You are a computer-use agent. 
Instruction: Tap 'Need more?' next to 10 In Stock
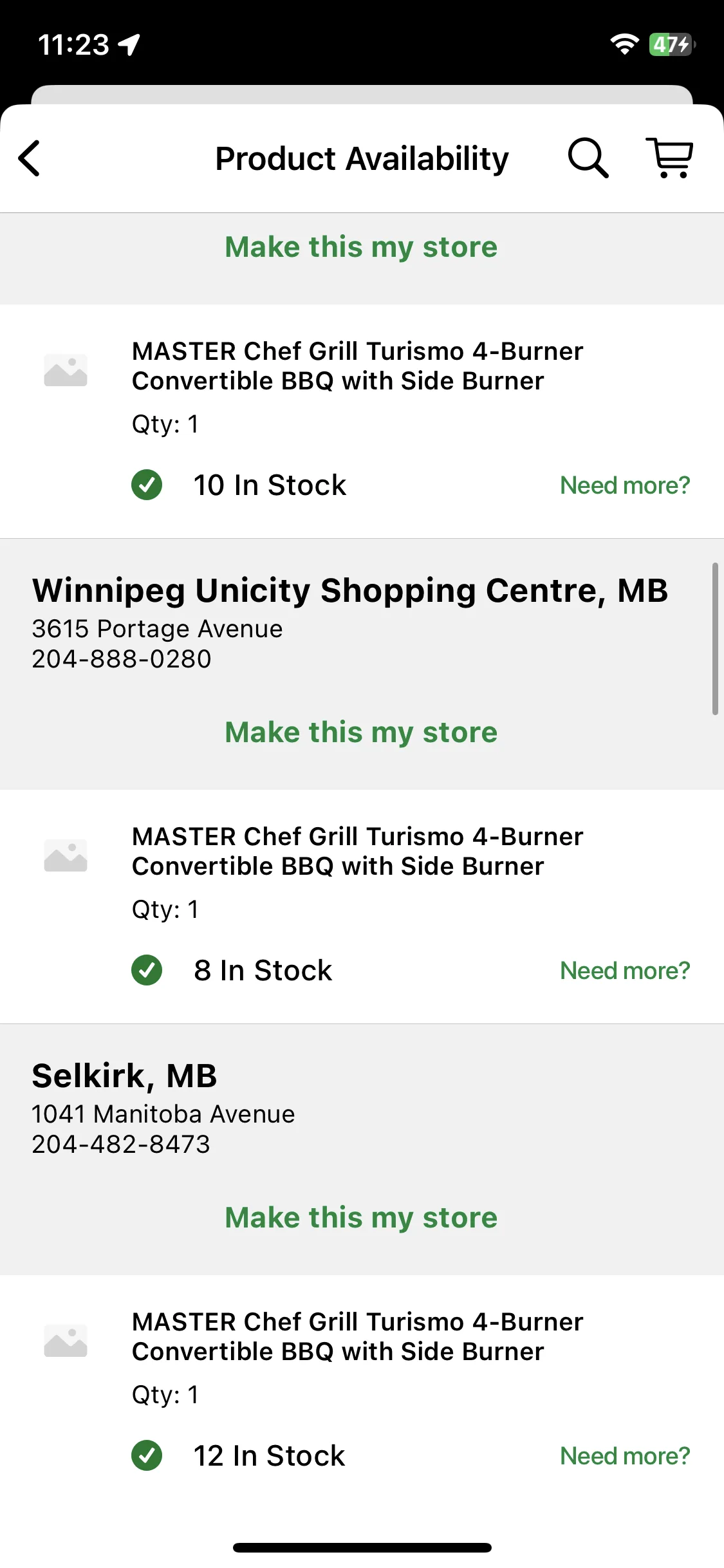(625, 485)
